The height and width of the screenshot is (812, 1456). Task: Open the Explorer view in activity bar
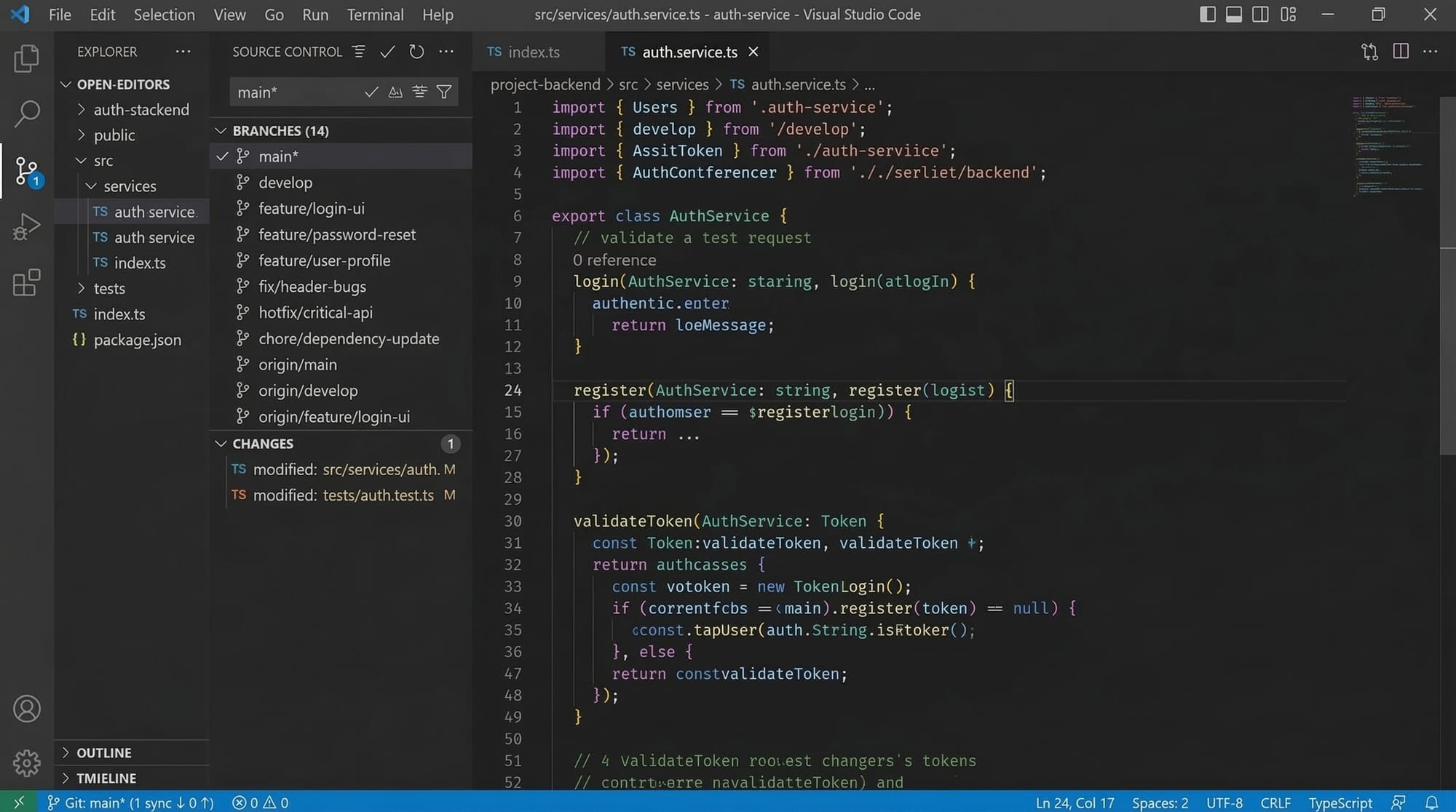[x=27, y=58]
